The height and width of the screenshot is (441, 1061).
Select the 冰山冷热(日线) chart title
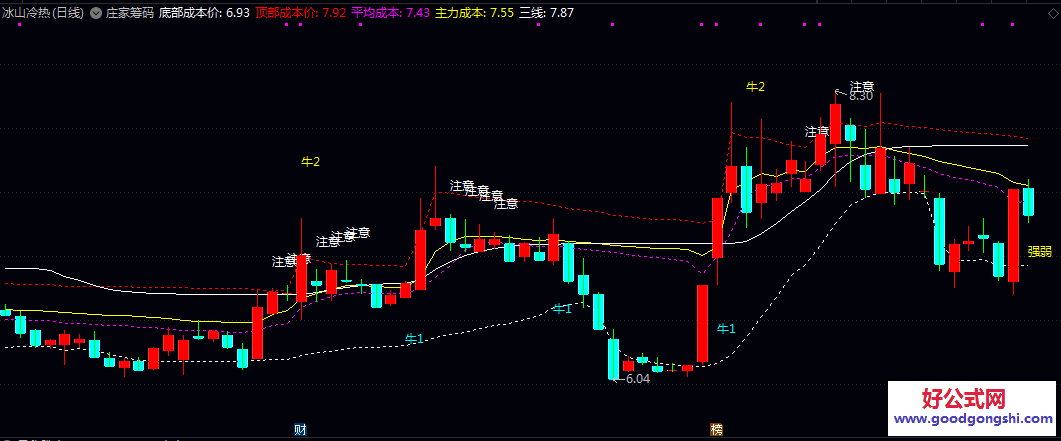tap(43, 12)
